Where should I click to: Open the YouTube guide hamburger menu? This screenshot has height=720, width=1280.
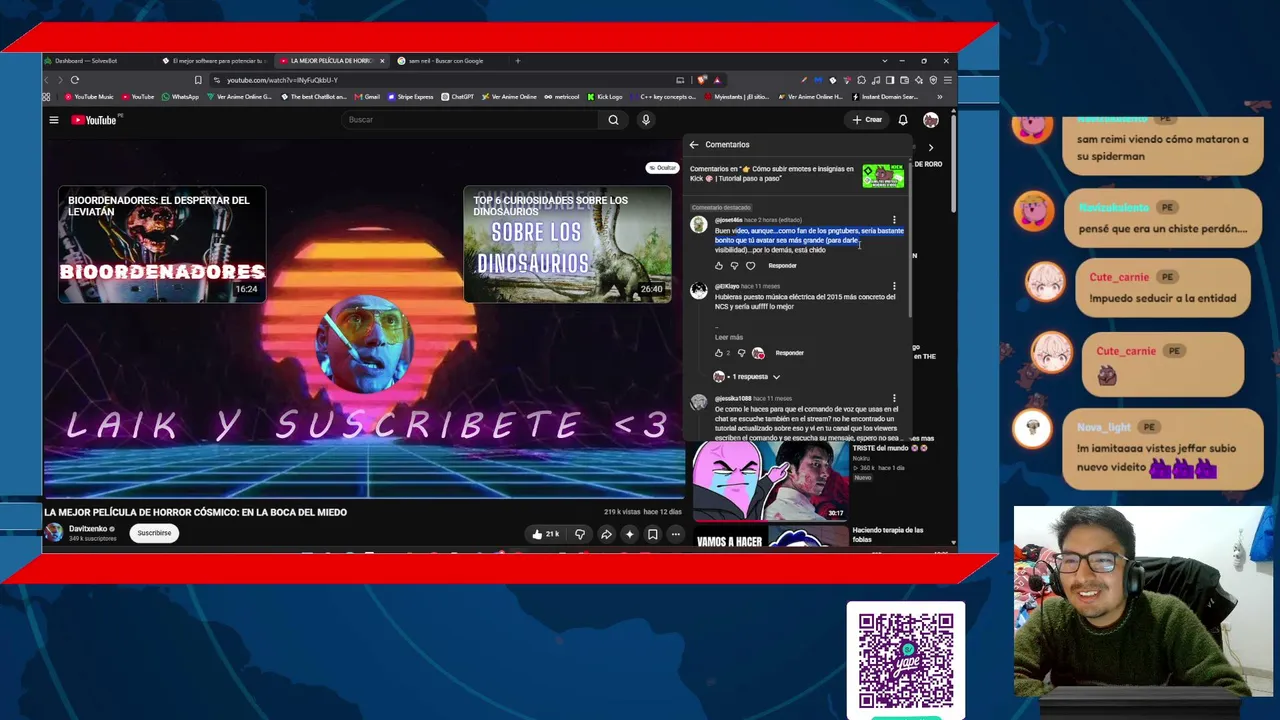tap(54, 120)
